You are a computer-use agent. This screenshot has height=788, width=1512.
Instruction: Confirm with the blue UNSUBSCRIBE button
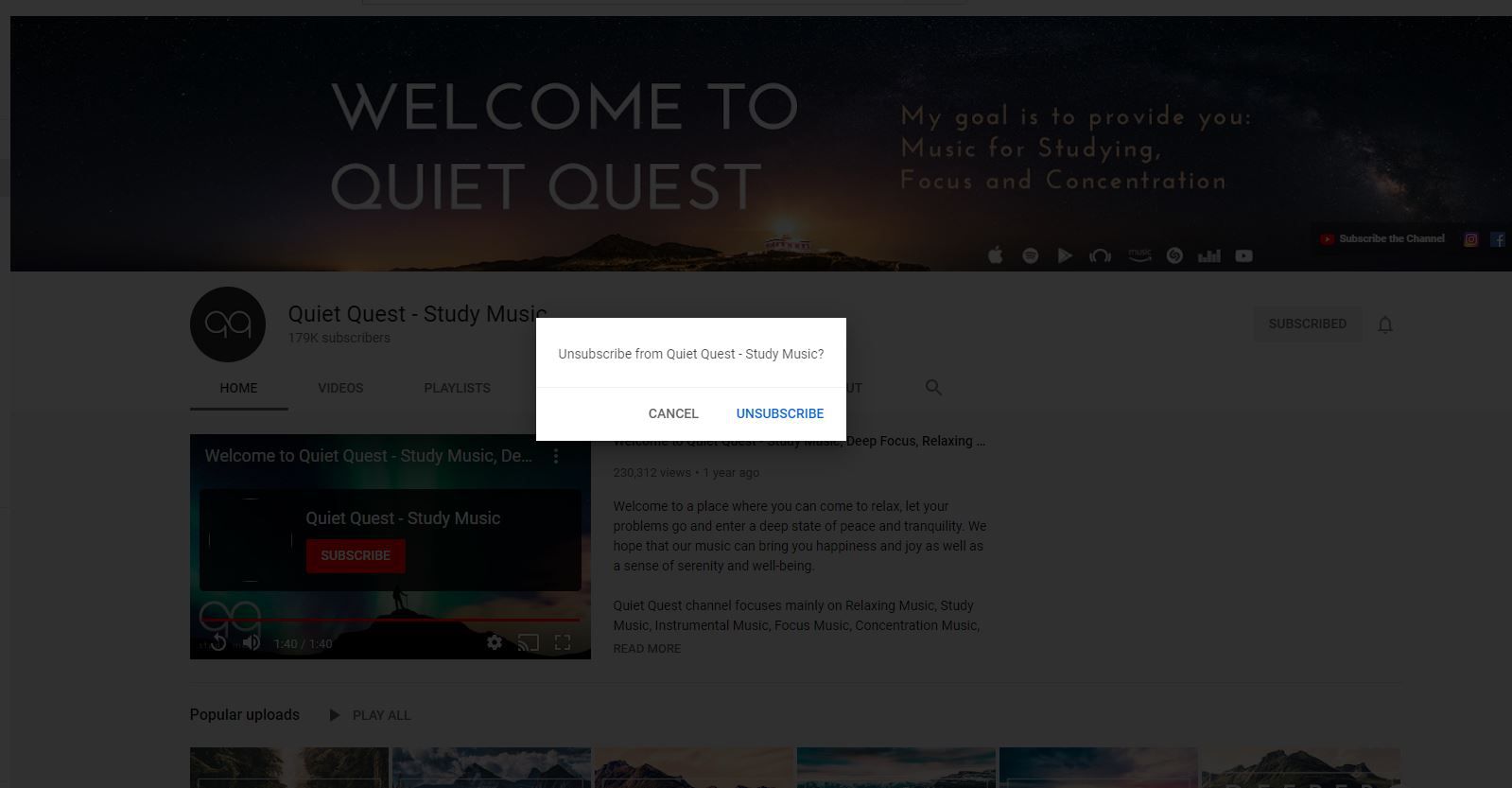pyautogui.click(x=780, y=413)
